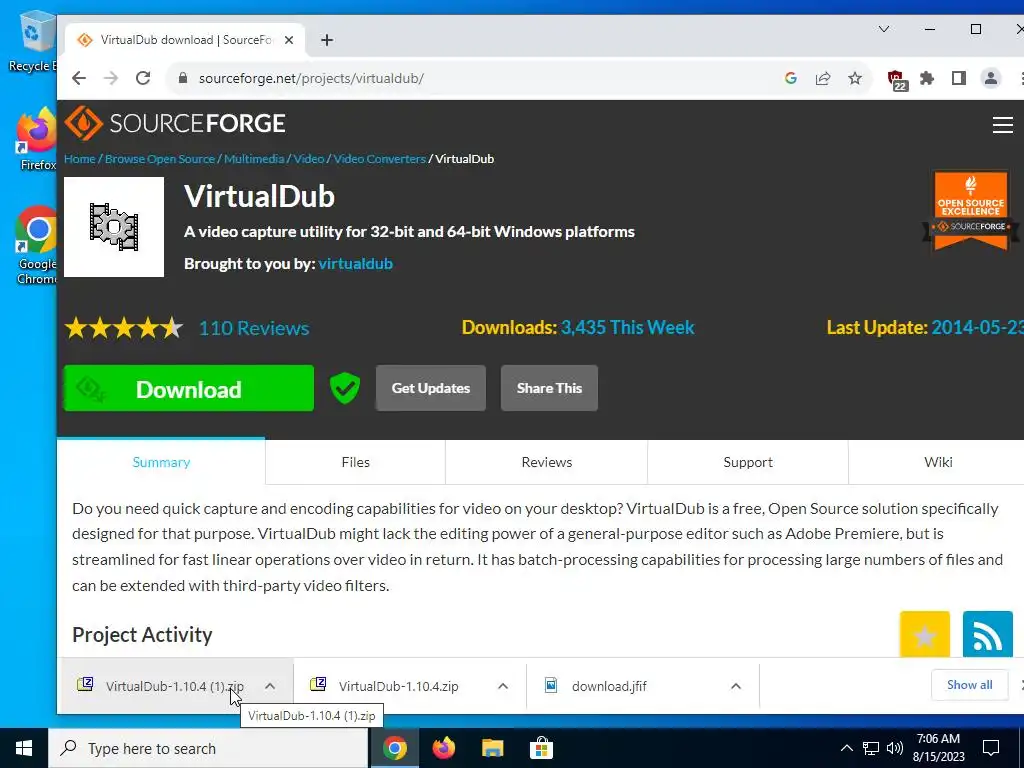Click the Open Source Excellence badge
1024x768 pixels.
pos(970,211)
